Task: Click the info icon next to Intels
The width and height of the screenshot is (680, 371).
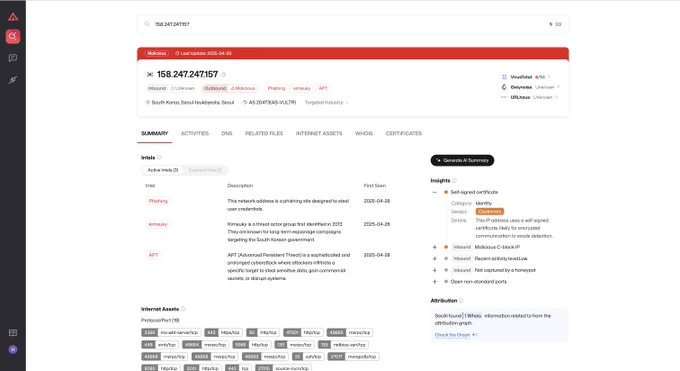Action: (159, 158)
